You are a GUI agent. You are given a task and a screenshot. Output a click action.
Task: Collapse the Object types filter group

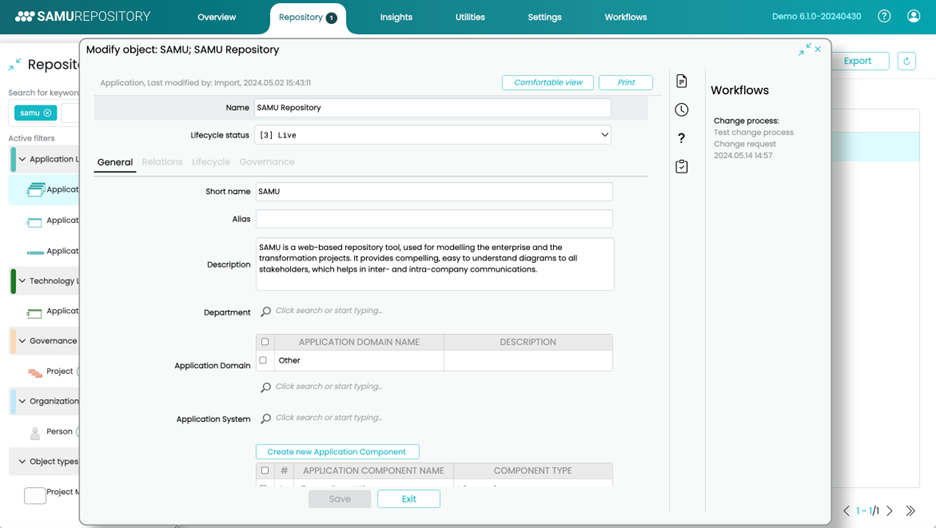point(22,462)
